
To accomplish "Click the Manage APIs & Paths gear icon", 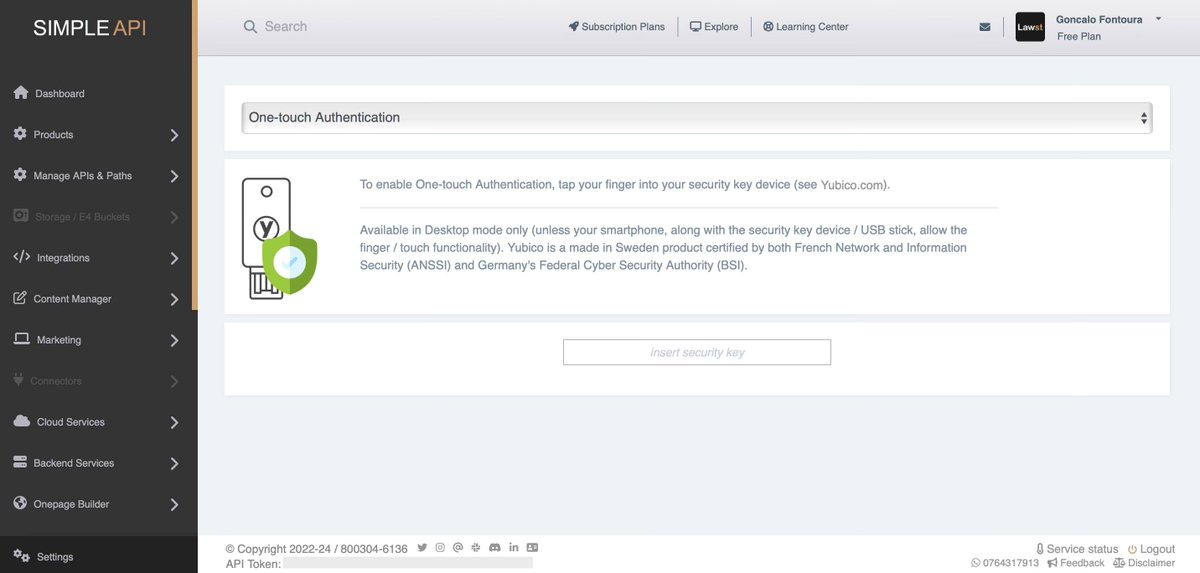I will pyautogui.click(x=20, y=175).
